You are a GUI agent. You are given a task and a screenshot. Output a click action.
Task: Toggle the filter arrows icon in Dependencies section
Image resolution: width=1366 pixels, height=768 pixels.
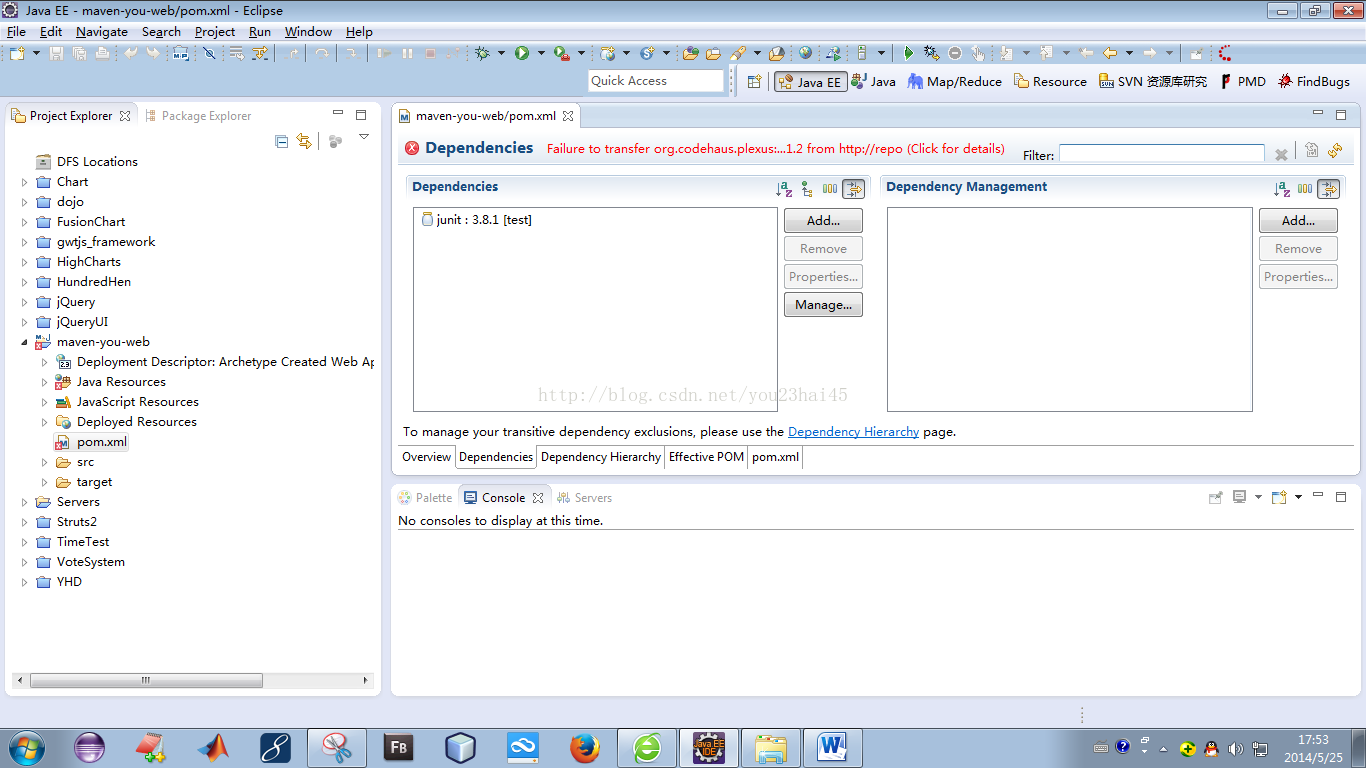(x=853, y=188)
